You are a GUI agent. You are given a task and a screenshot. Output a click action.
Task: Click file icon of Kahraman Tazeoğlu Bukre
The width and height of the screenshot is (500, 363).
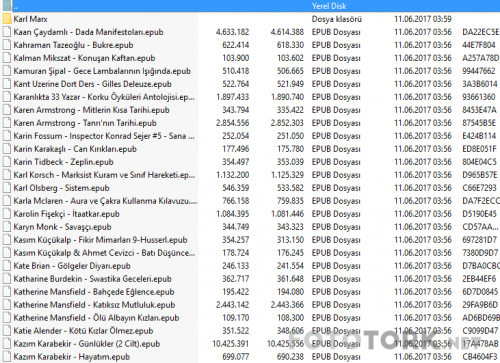pyautogui.click(x=7, y=45)
